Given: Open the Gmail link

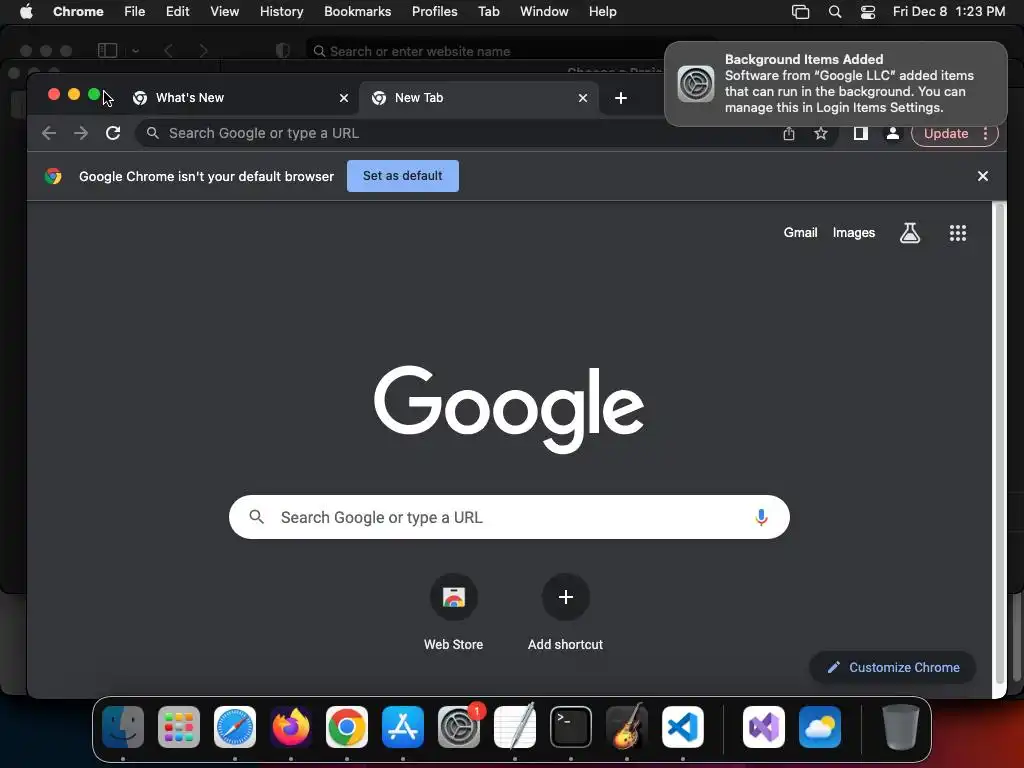Looking at the screenshot, I should coord(801,232).
